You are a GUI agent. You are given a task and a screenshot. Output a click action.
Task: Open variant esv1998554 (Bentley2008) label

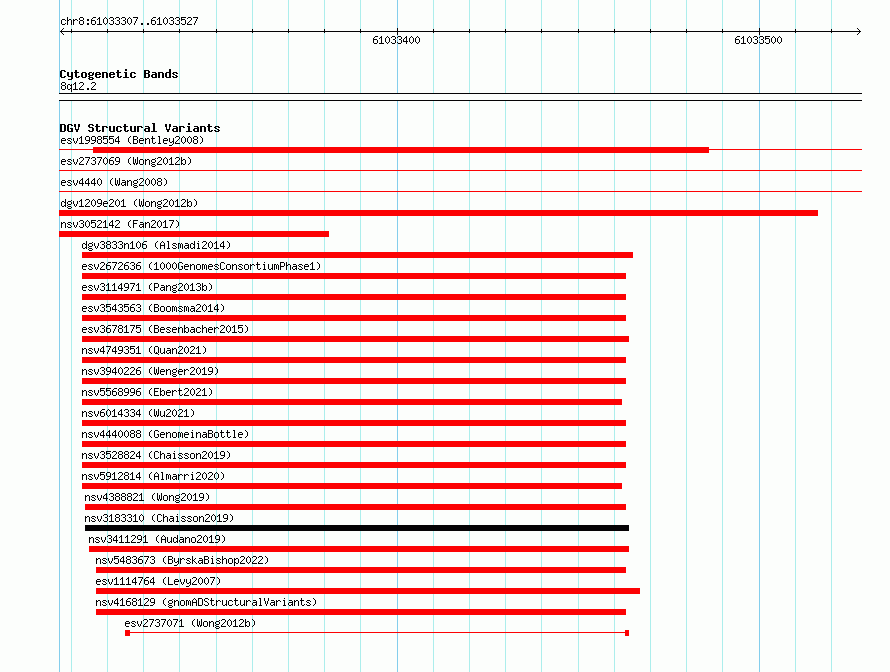point(132,140)
